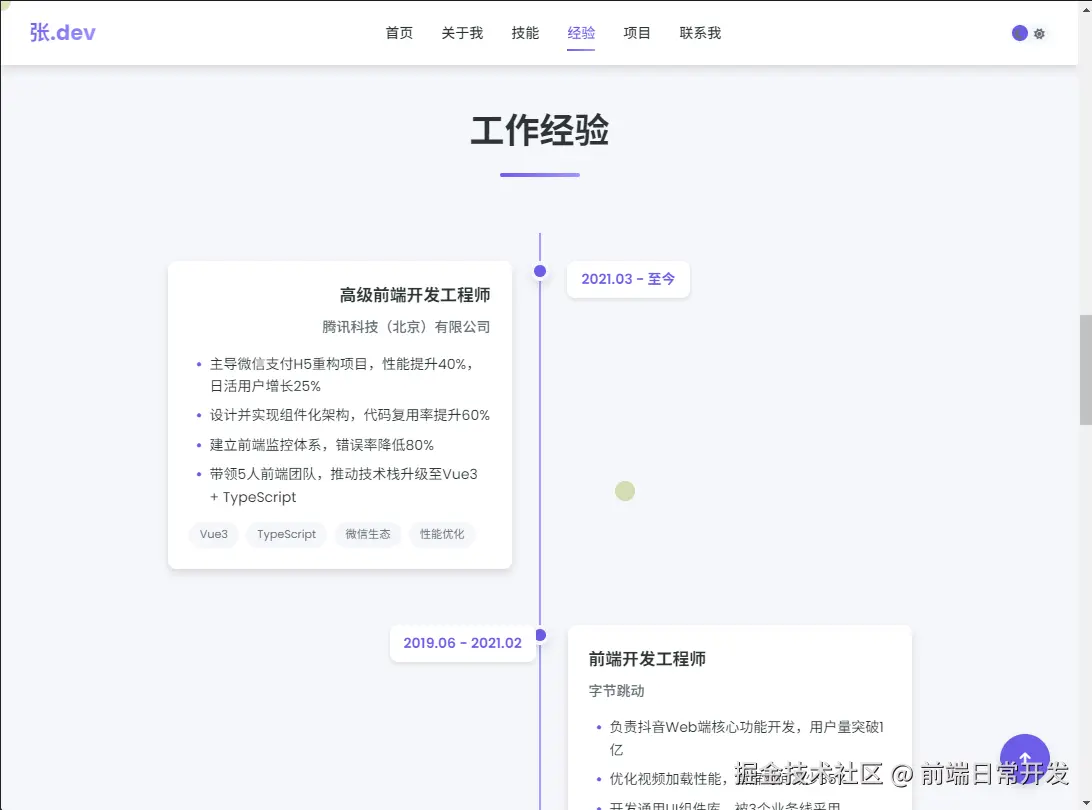This screenshot has height=810, width=1092.
Task: Click the scroll-to-top arrow button
Action: click(1024, 758)
